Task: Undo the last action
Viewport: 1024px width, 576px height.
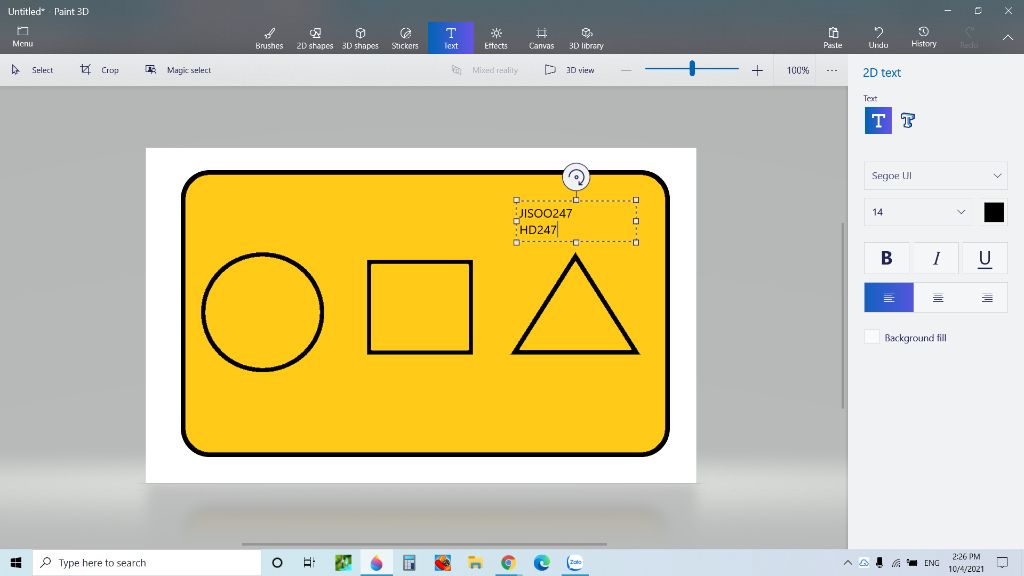Action: pyautogui.click(x=878, y=38)
